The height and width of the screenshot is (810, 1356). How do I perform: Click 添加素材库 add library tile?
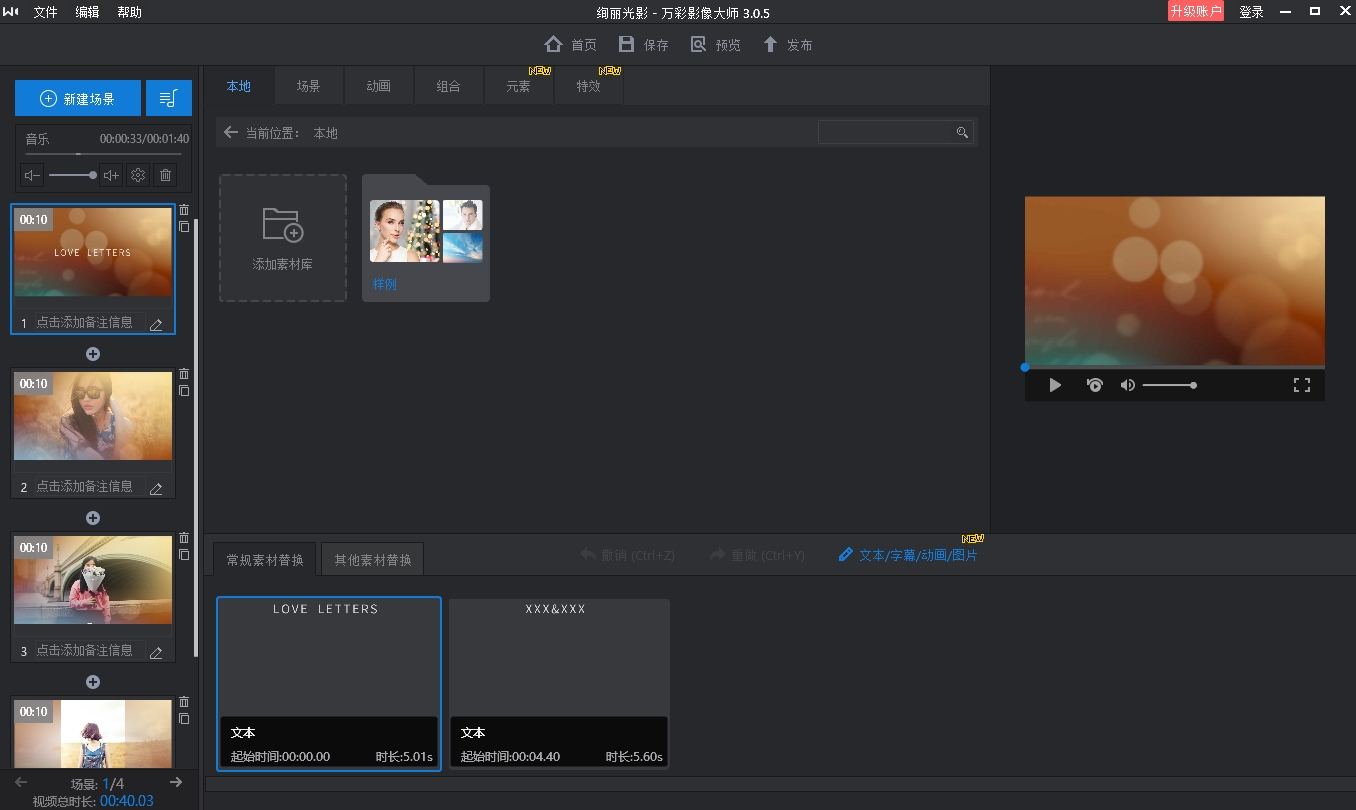[283, 238]
